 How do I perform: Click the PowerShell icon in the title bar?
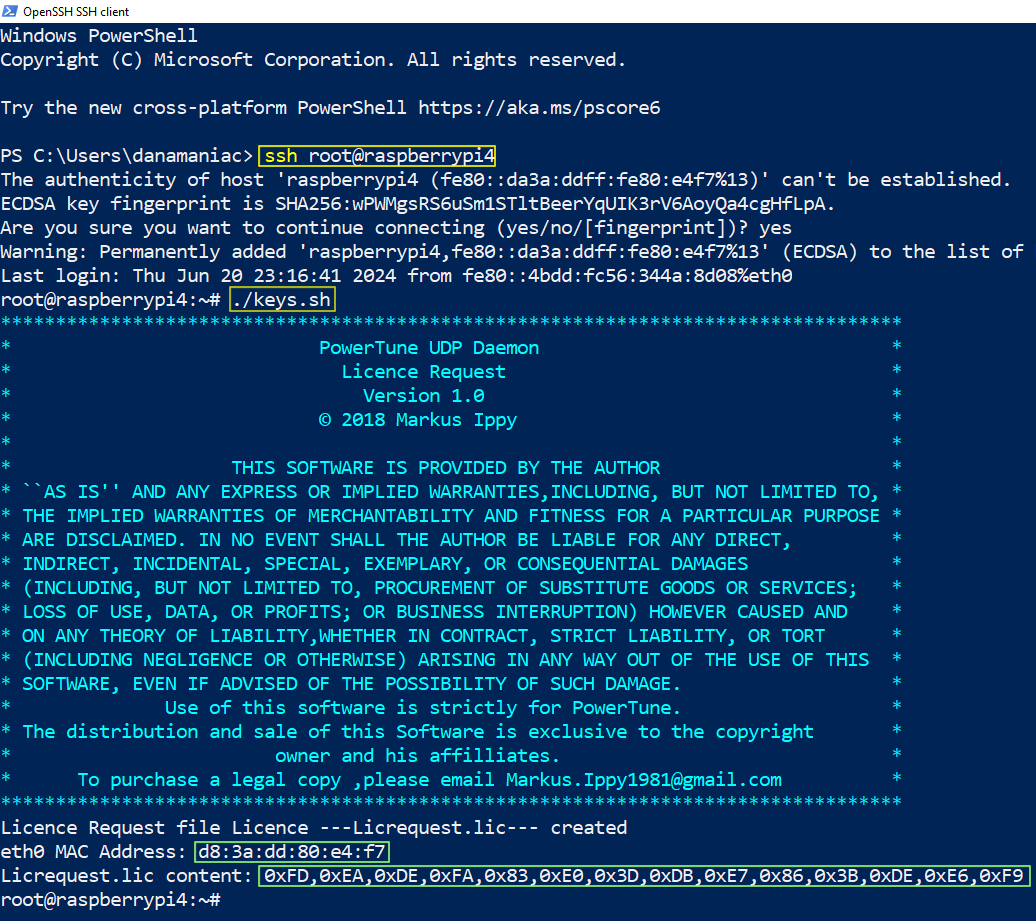pyautogui.click(x=10, y=11)
